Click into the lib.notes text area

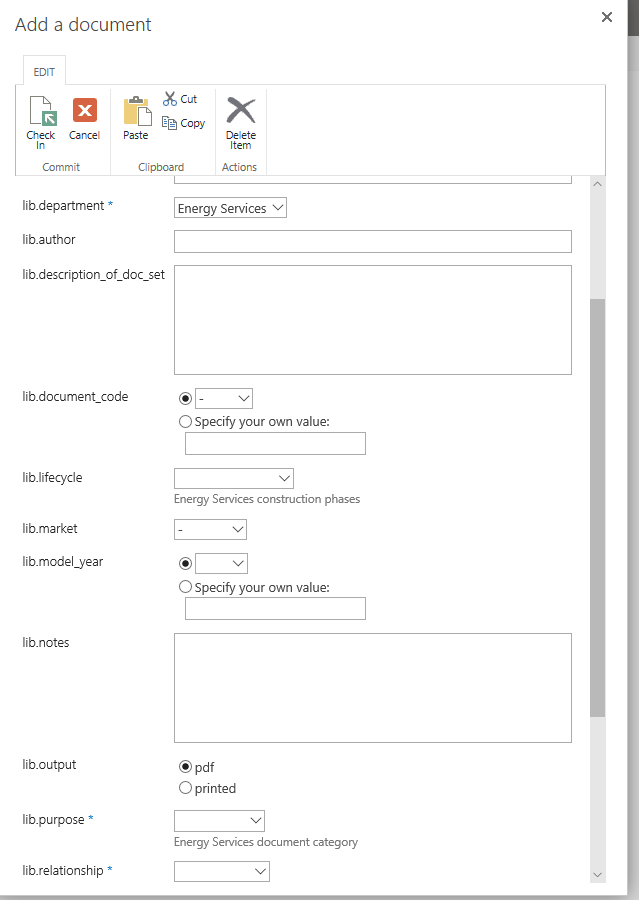pos(373,688)
